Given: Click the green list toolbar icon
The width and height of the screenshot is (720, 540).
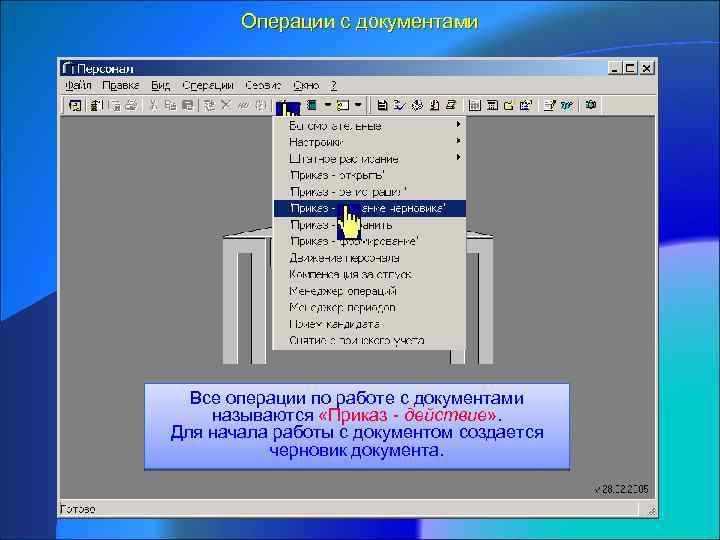Looking at the screenshot, I should coord(312,106).
